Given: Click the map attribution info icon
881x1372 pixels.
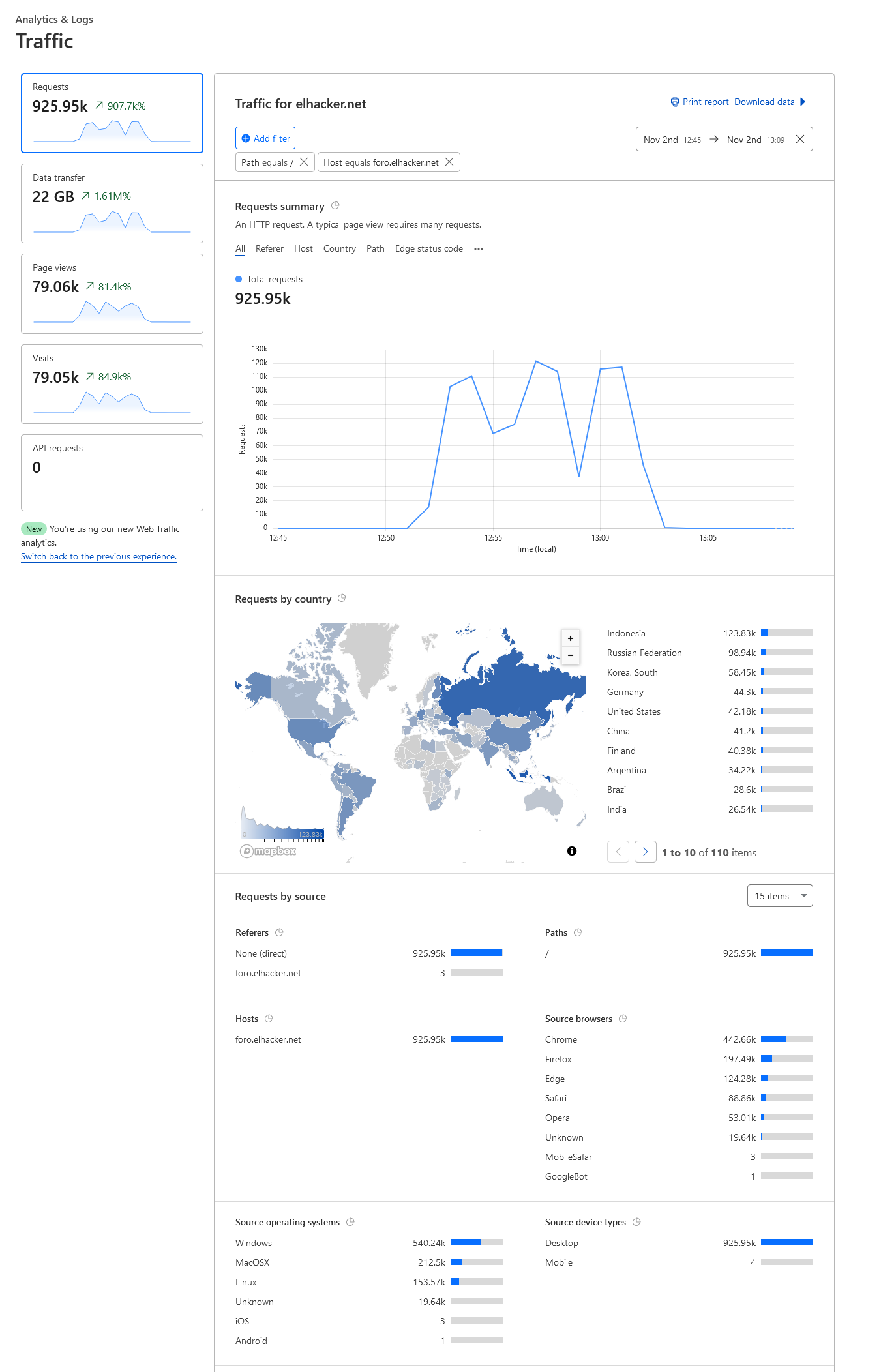Looking at the screenshot, I should coord(572,851).
